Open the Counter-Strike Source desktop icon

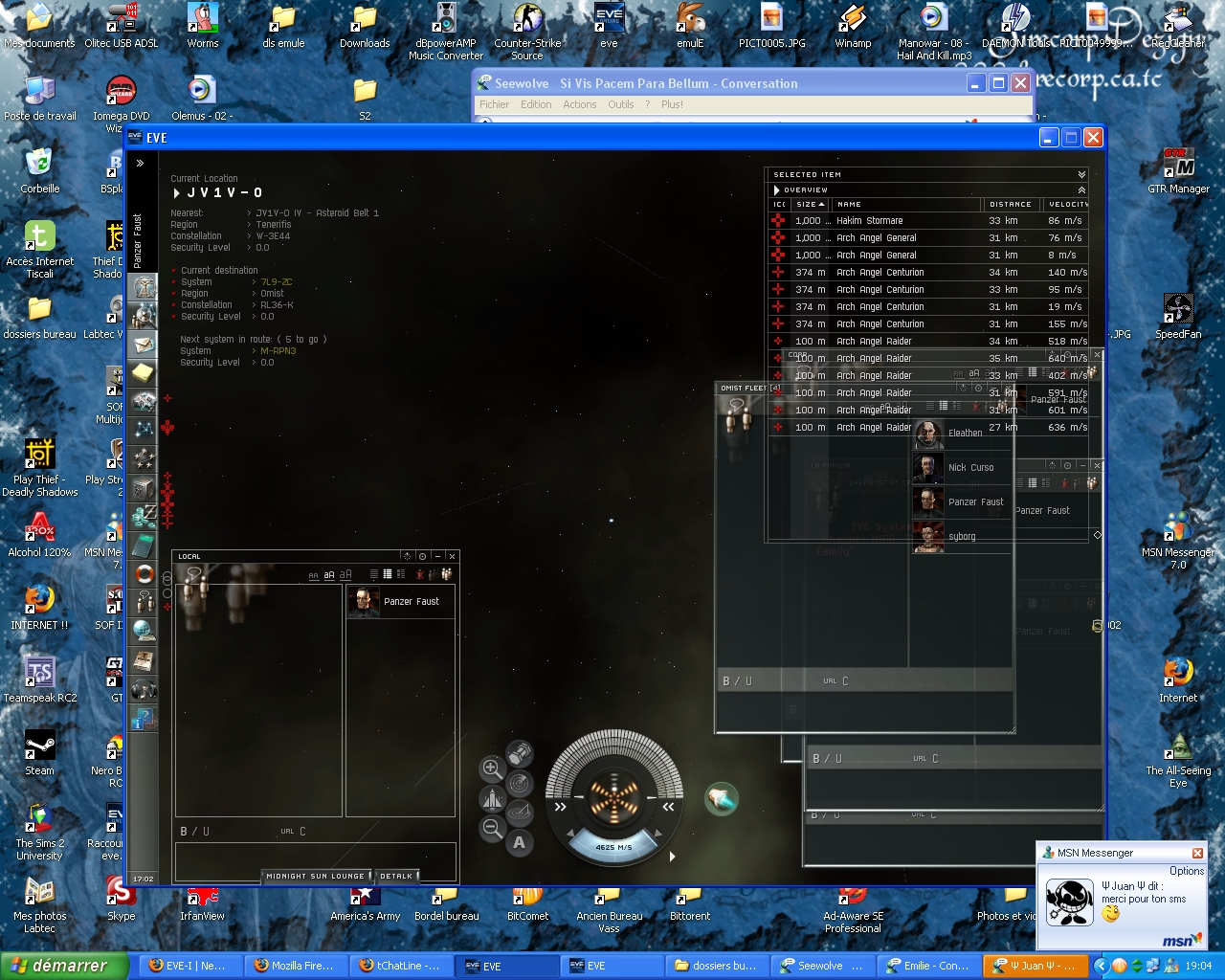[526, 32]
